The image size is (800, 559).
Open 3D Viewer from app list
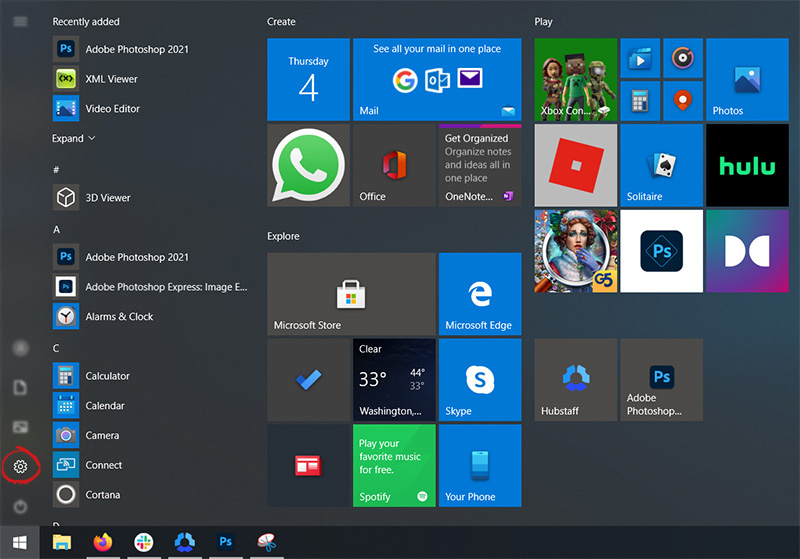click(x=151, y=197)
